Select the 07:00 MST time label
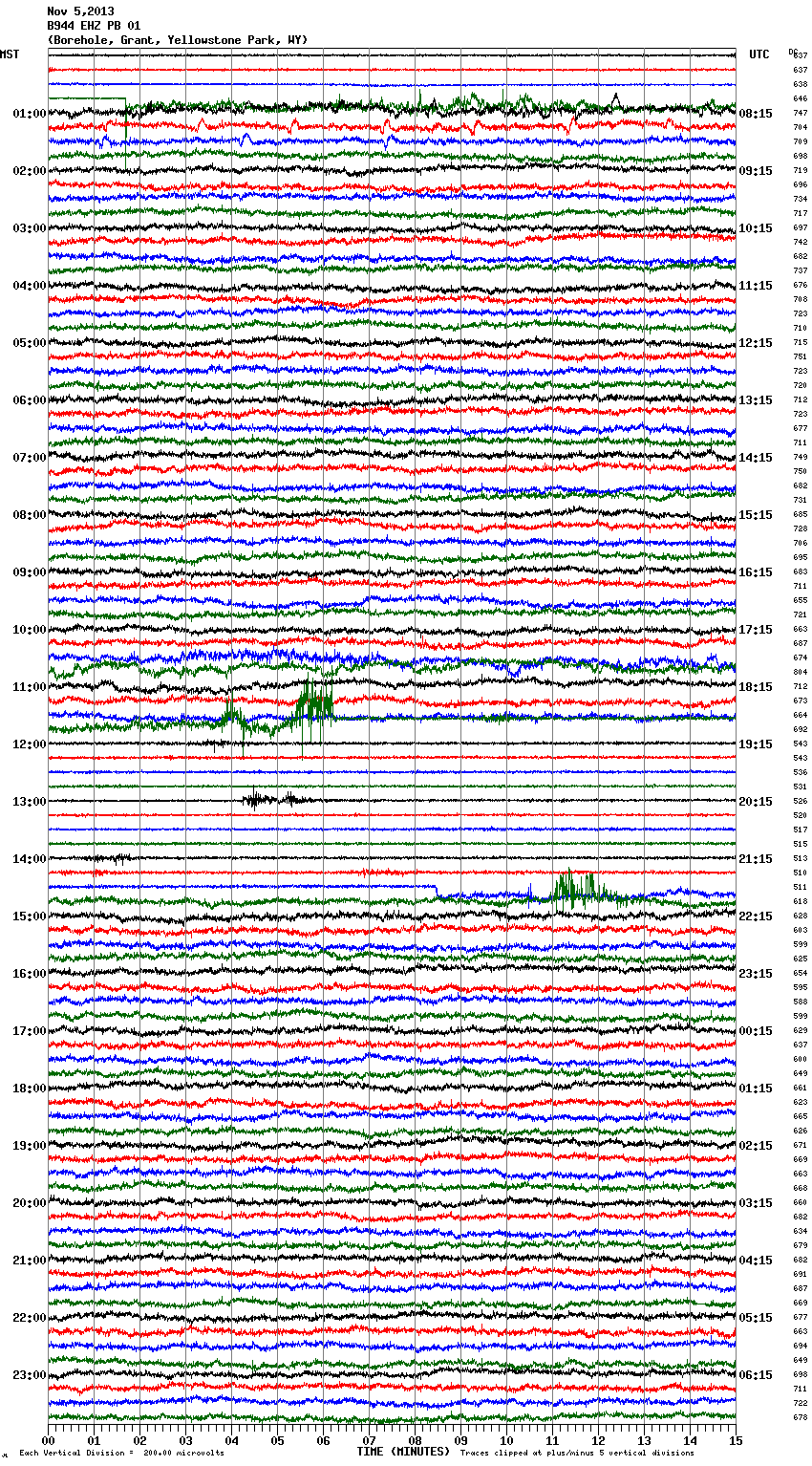 tap(29, 458)
